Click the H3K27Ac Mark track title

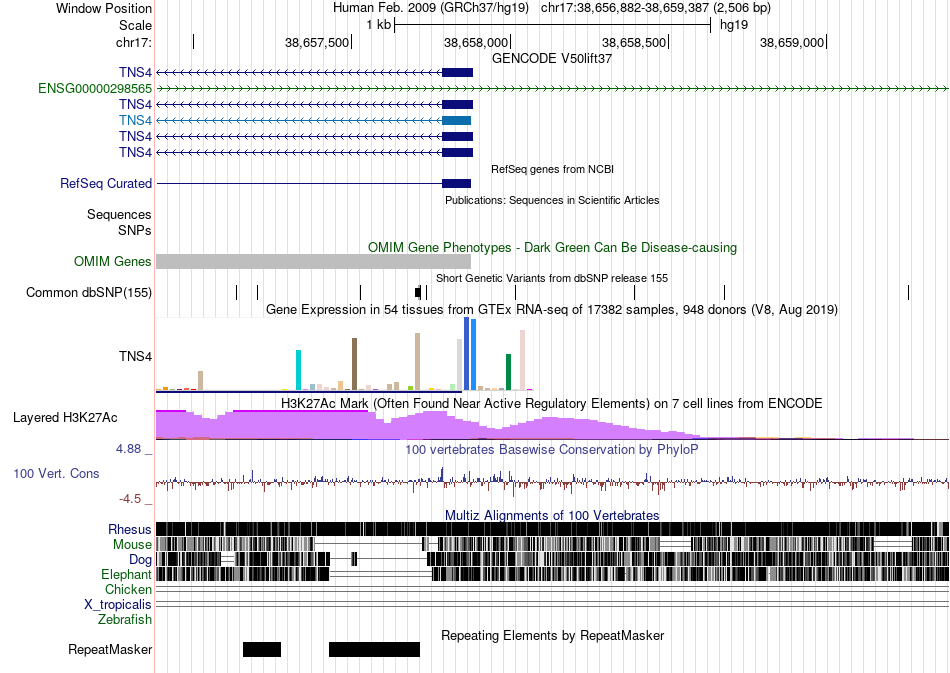tap(552, 403)
